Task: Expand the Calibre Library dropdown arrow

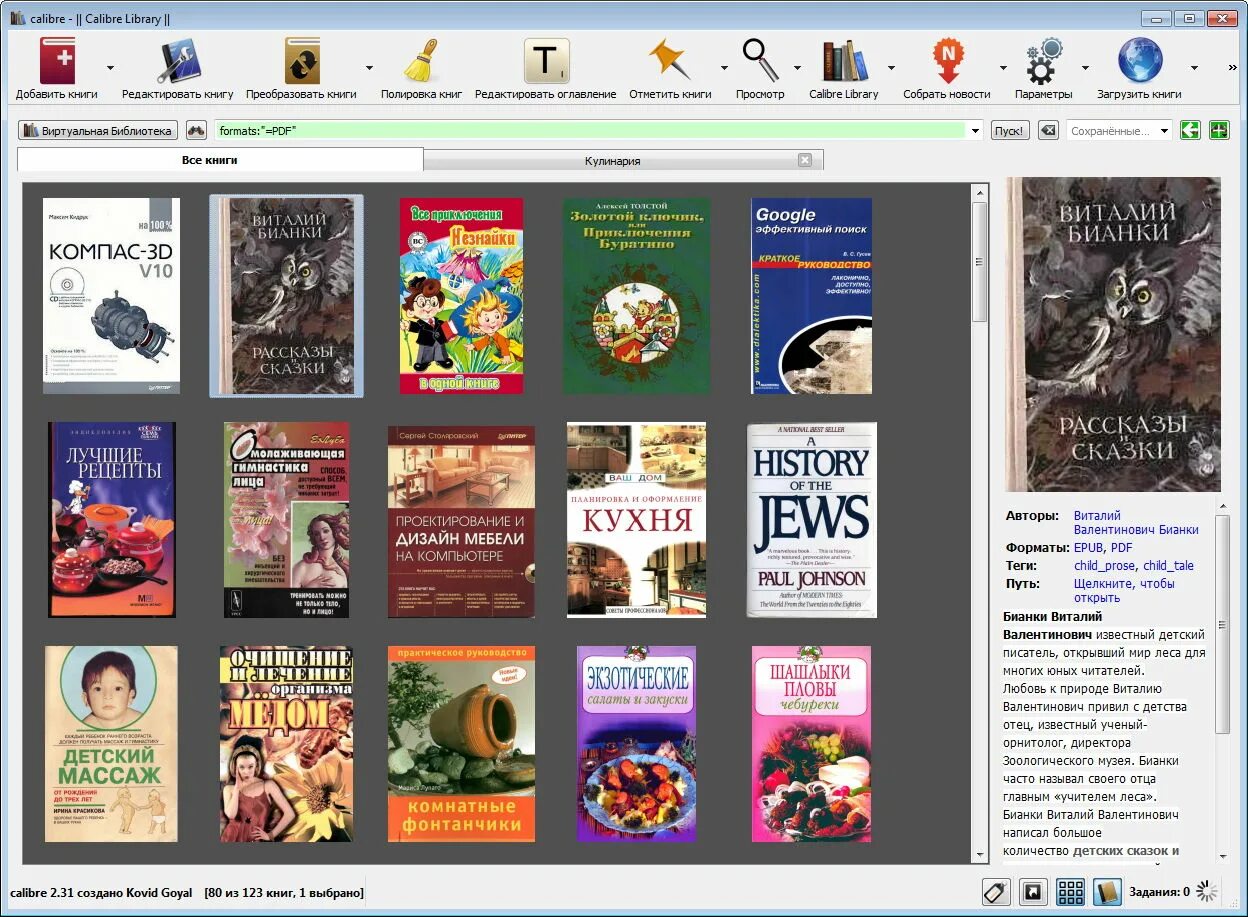Action: pyautogui.click(x=891, y=68)
